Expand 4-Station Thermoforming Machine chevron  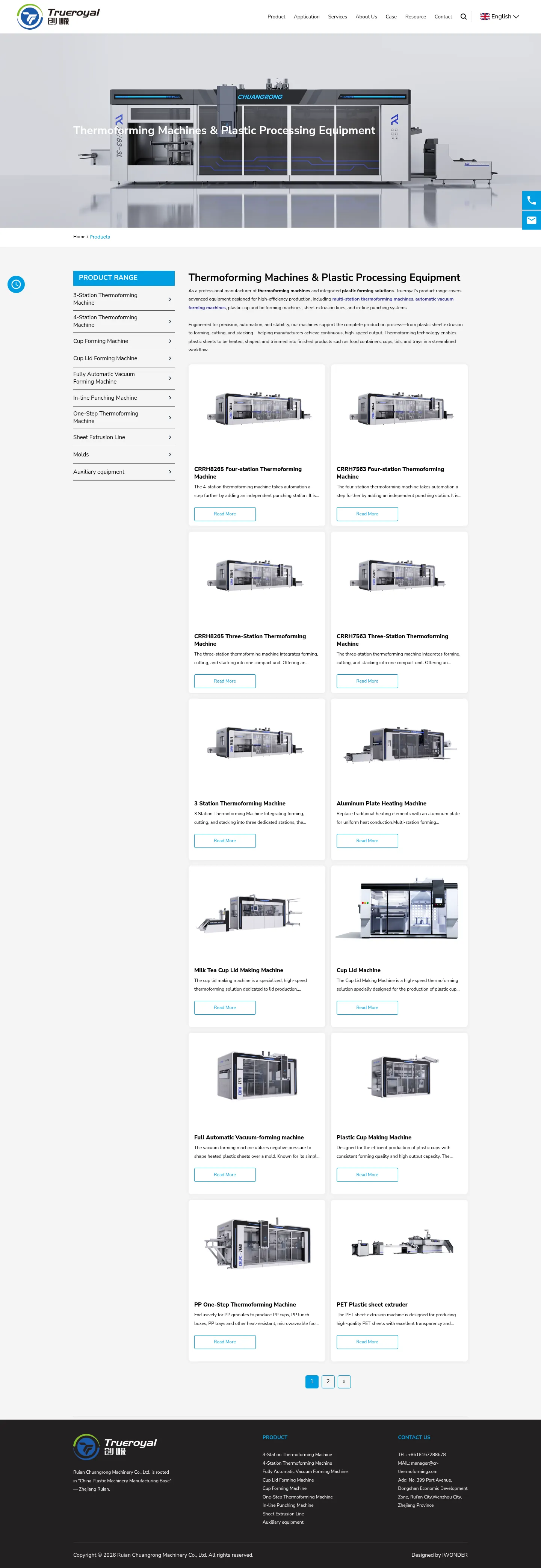point(170,322)
